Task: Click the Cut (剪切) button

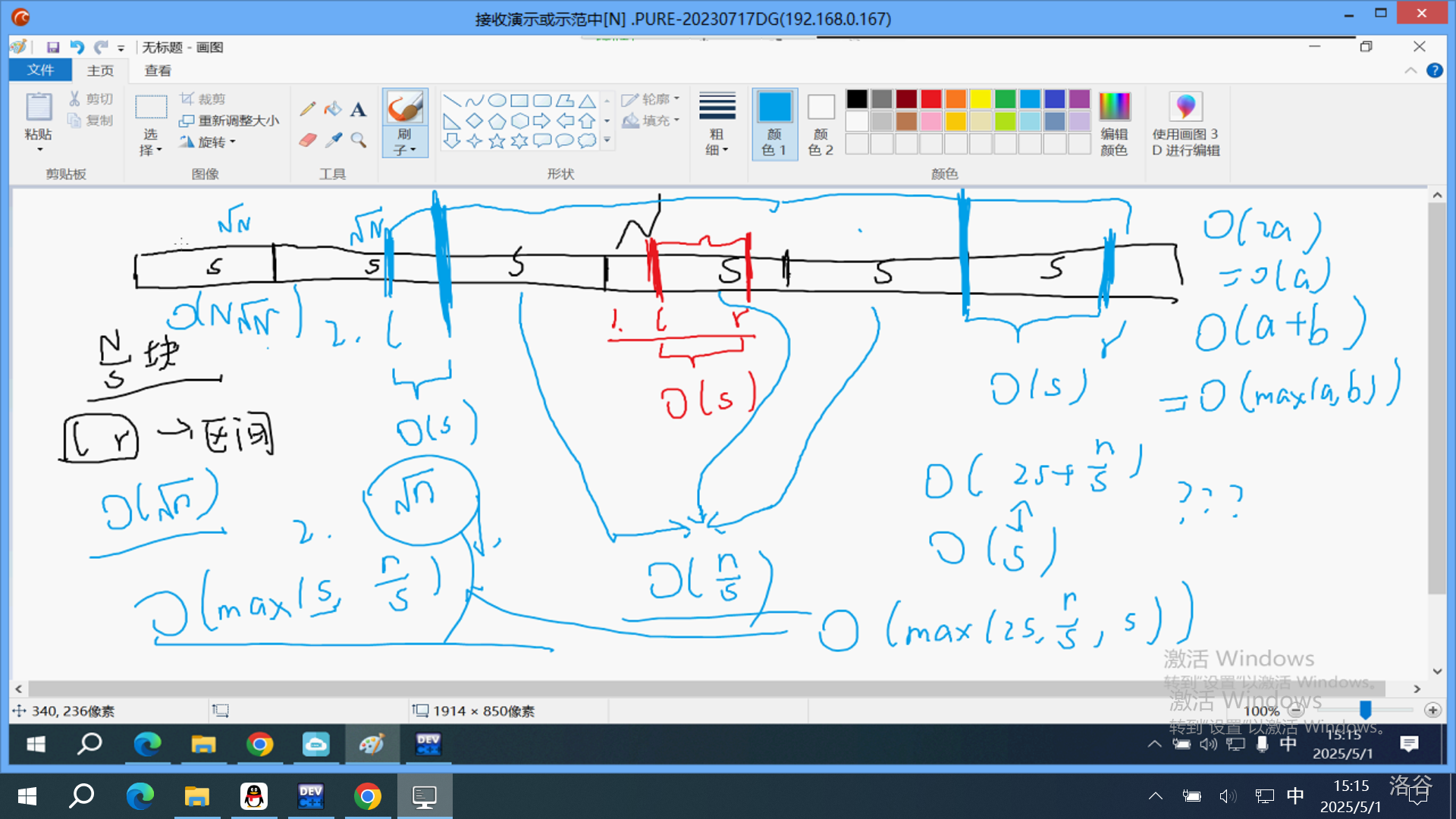Action: tap(91, 99)
